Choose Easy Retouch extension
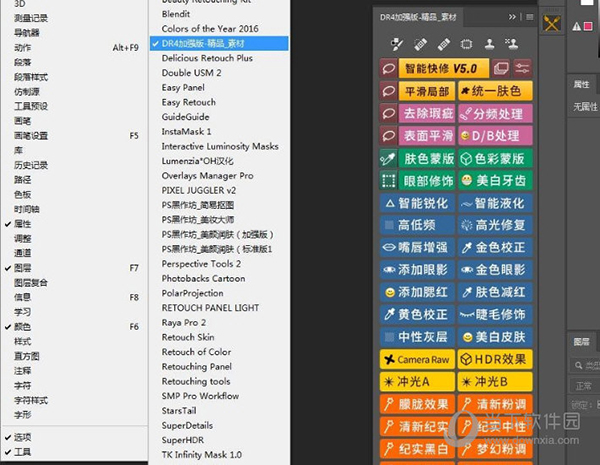 [x=219, y=102]
